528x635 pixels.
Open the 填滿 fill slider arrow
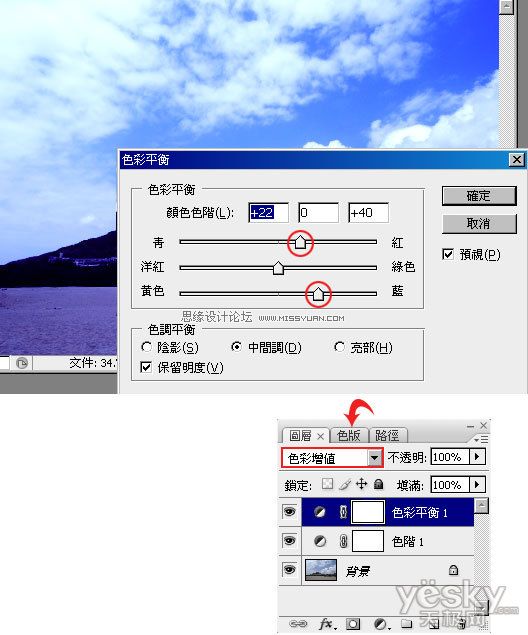tap(477, 484)
